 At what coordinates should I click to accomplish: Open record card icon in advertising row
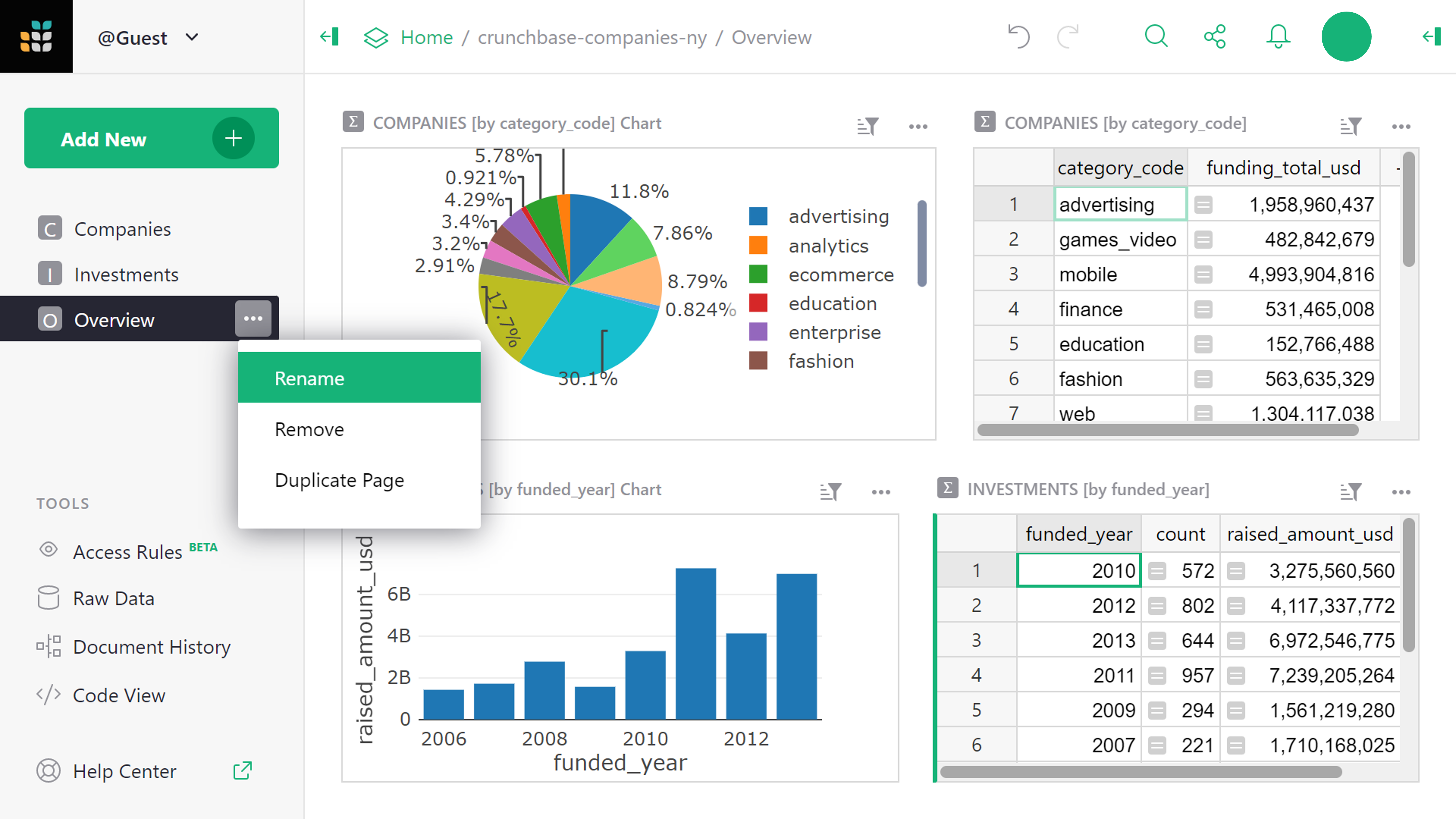1203,205
